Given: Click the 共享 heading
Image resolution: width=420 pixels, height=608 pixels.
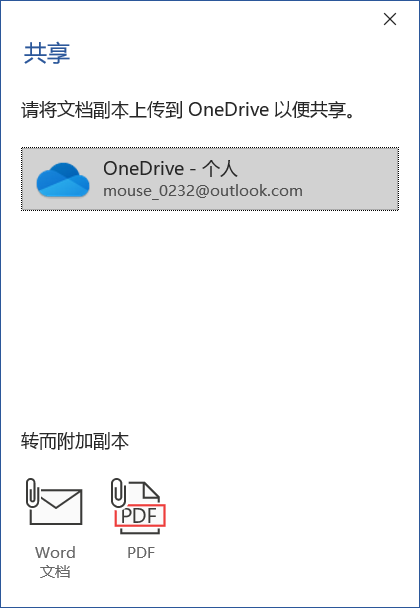Looking at the screenshot, I should coord(47,53).
